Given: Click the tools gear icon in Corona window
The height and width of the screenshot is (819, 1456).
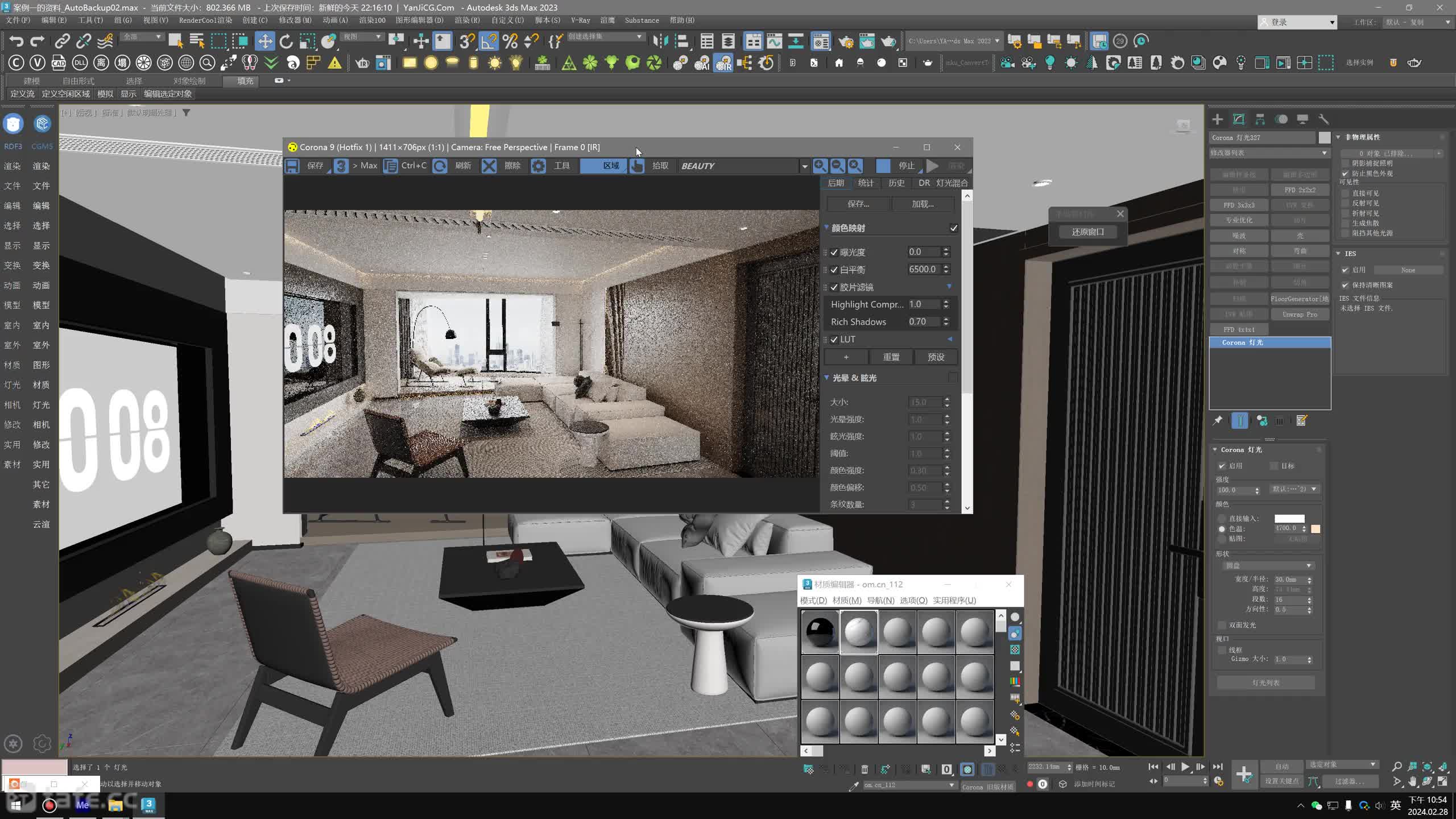Looking at the screenshot, I should click(538, 166).
